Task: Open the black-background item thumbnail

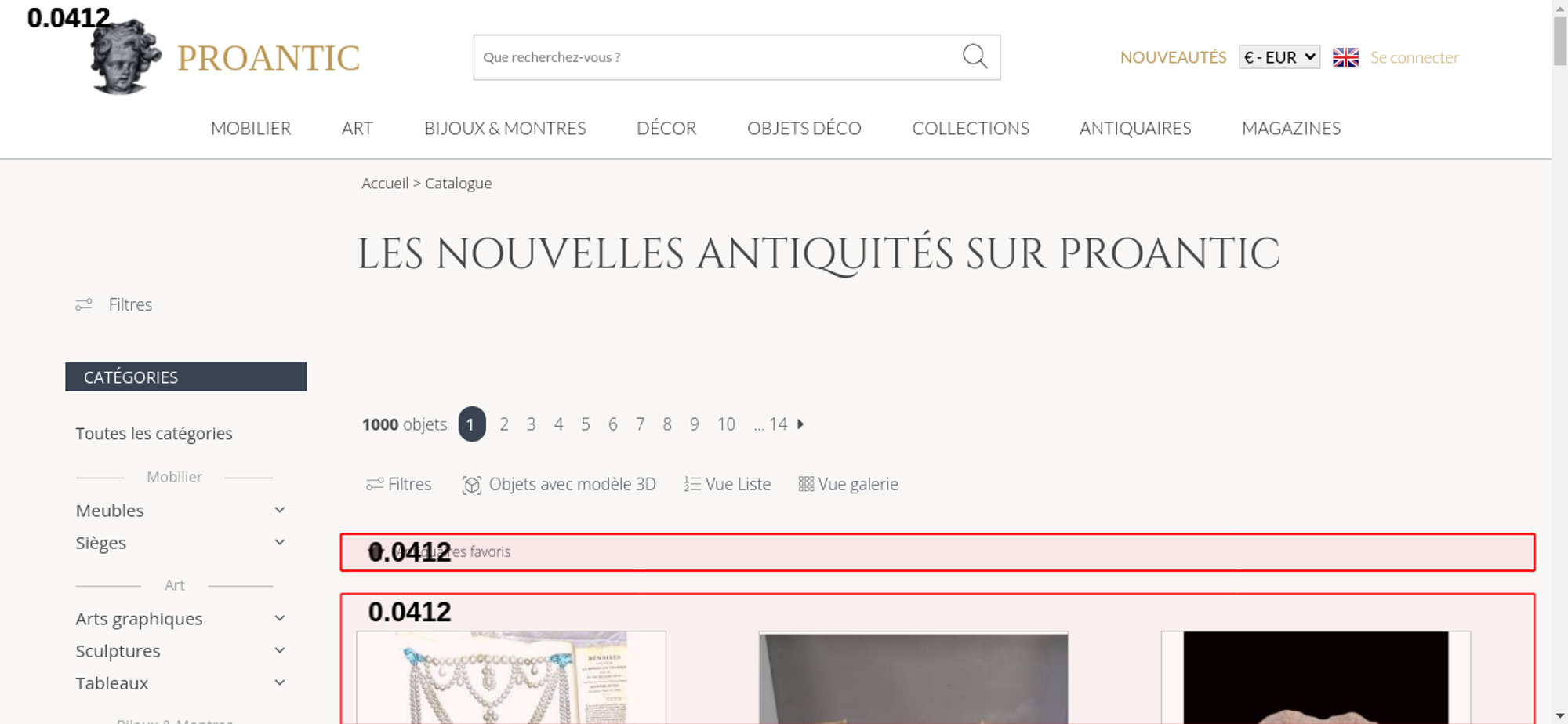Action: [1316, 678]
